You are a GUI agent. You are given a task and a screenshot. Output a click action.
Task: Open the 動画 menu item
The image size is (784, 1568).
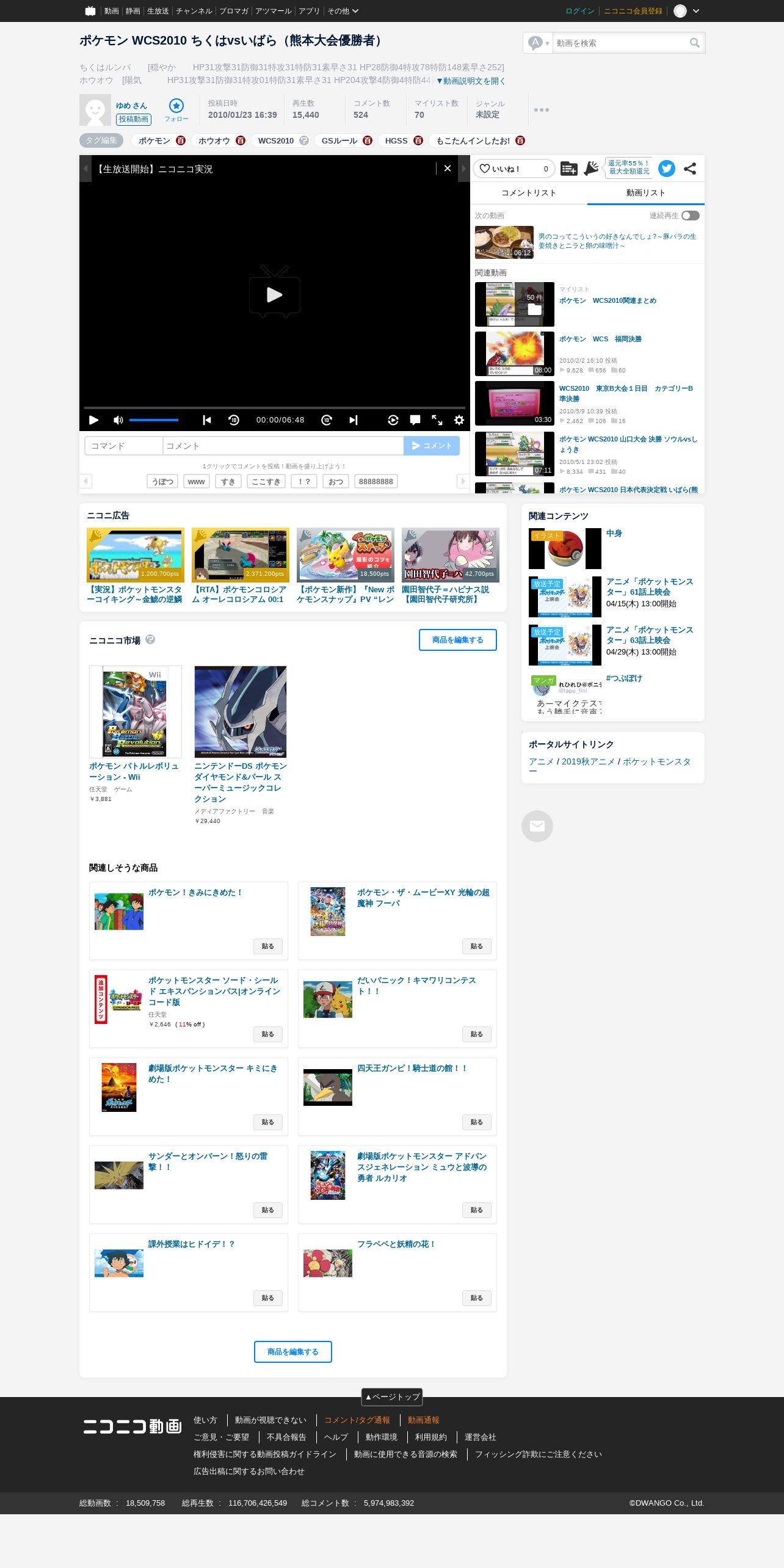point(111,11)
